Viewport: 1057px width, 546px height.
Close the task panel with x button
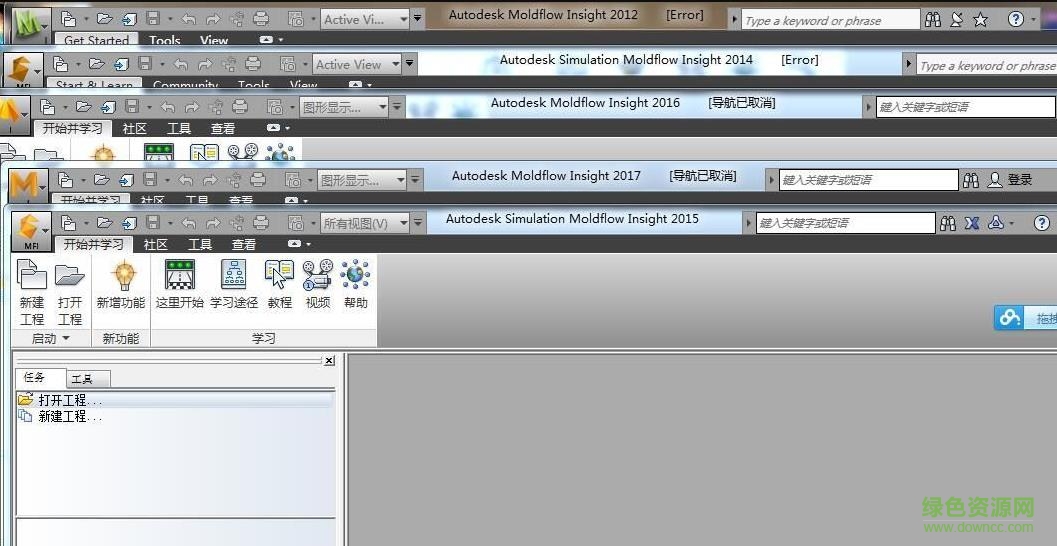click(329, 361)
